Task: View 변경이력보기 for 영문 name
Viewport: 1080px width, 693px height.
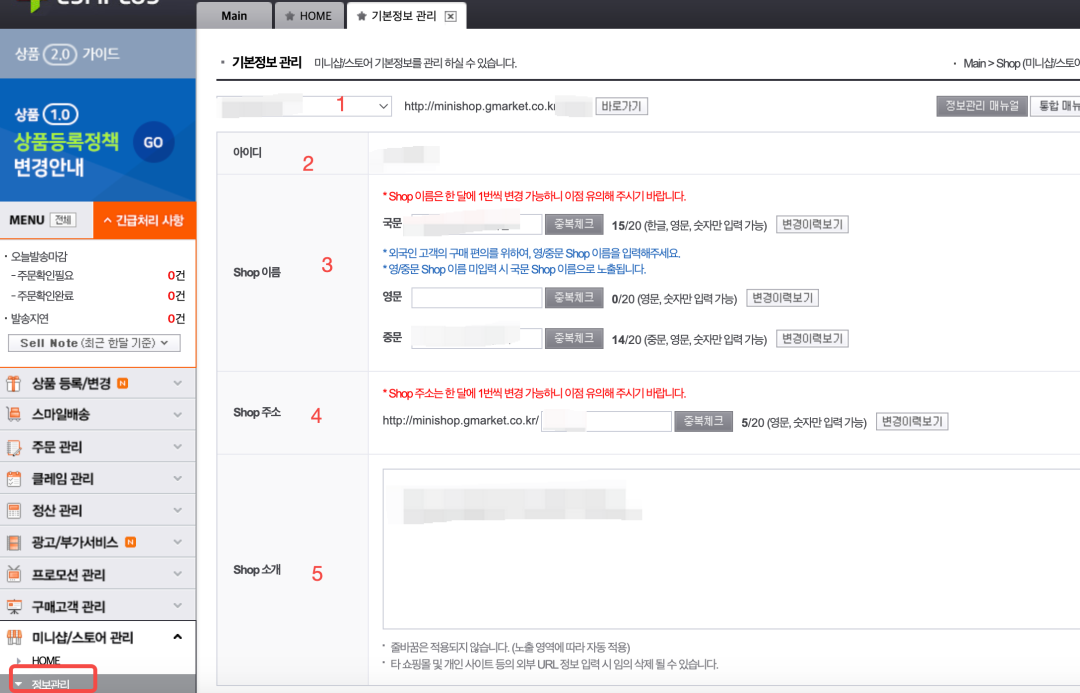Action: 782,298
